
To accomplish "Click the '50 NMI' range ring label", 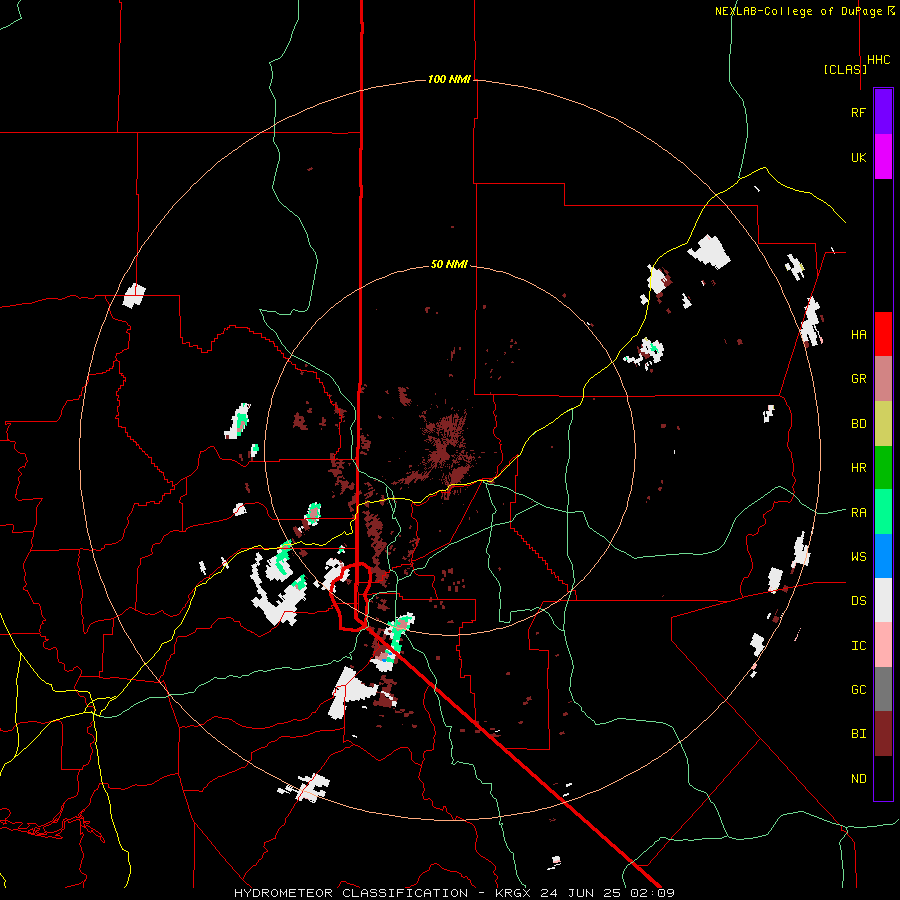I will point(449,264).
